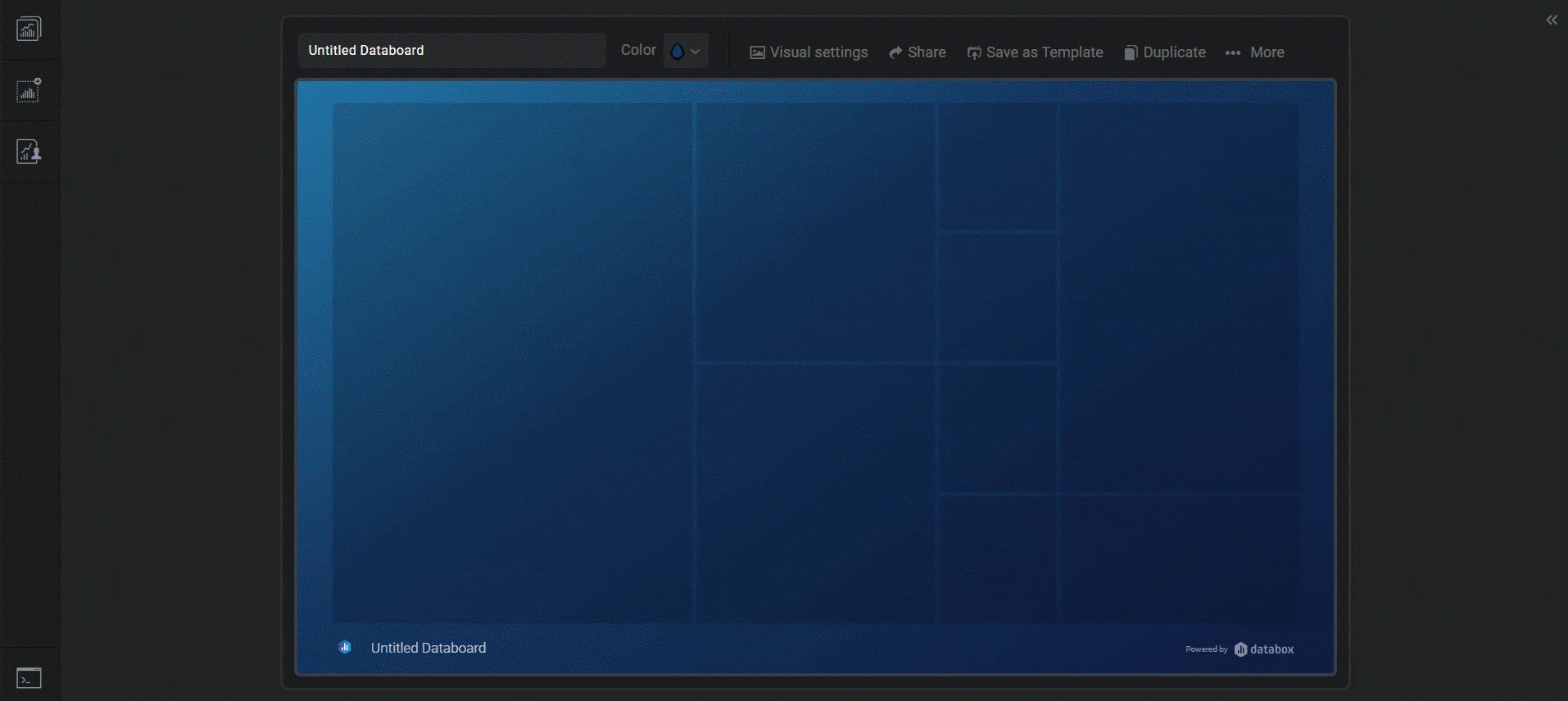The image size is (1568, 701).
Task: Click the databoard logo icon in footer
Action: pos(345,648)
